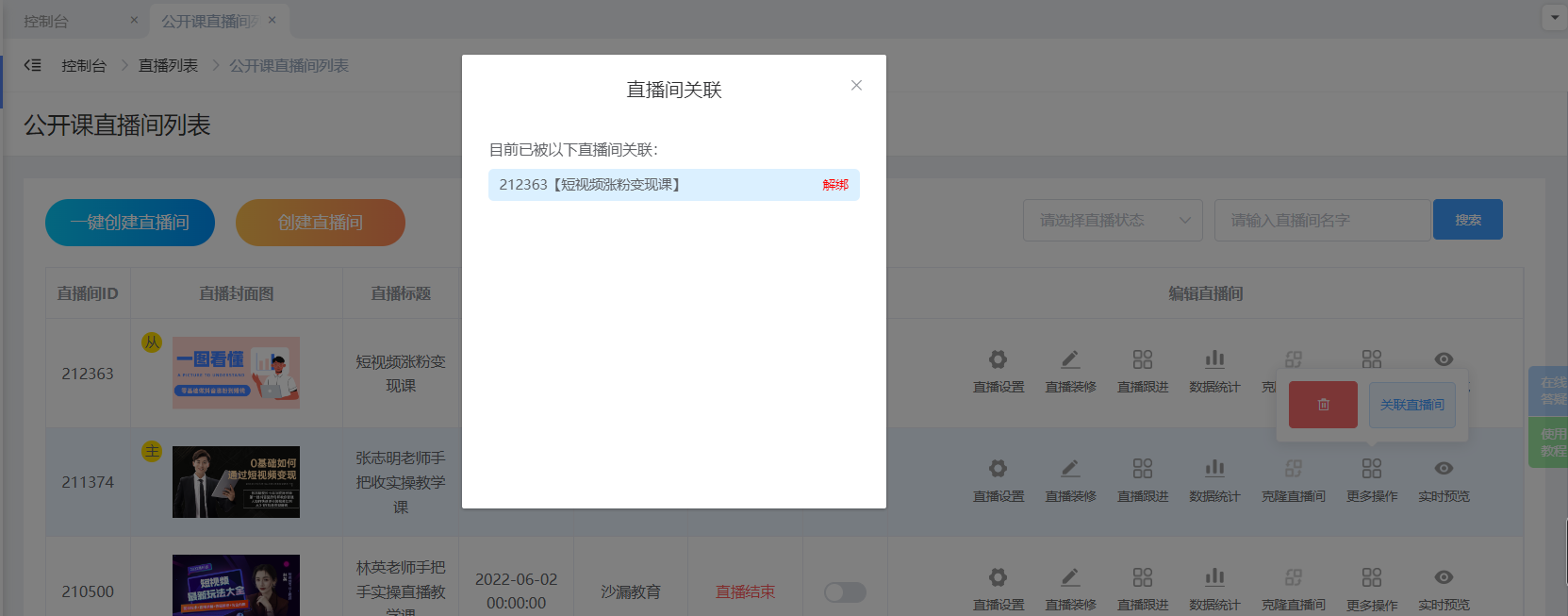Click the 关联直播间 button

point(1411,405)
